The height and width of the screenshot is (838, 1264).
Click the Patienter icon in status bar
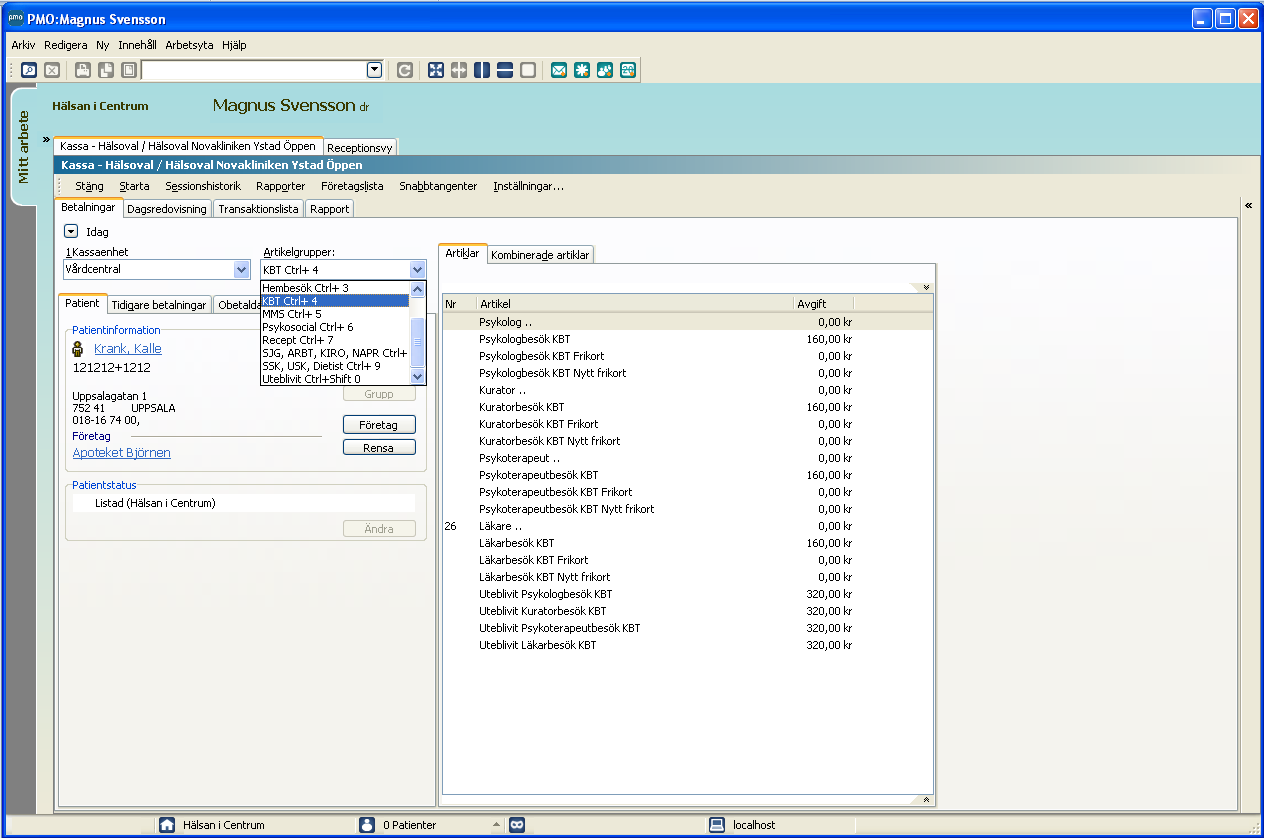tap(367, 825)
